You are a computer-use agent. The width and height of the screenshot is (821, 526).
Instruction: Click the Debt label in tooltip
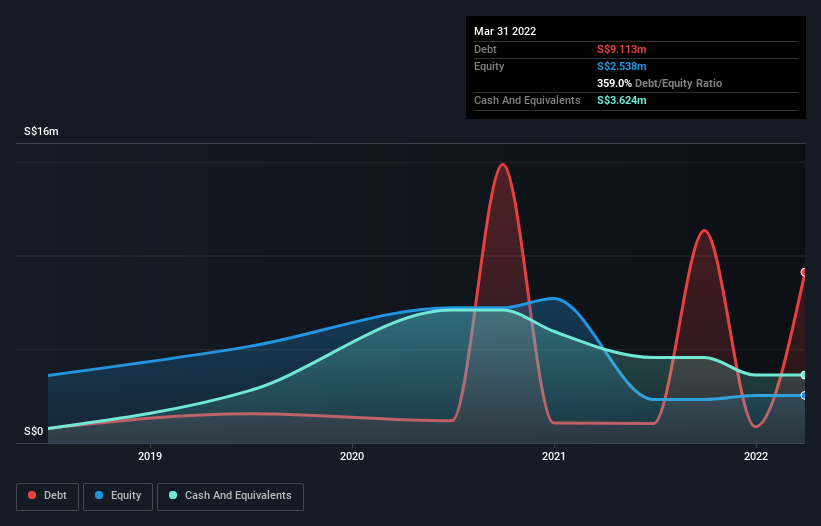coord(485,49)
